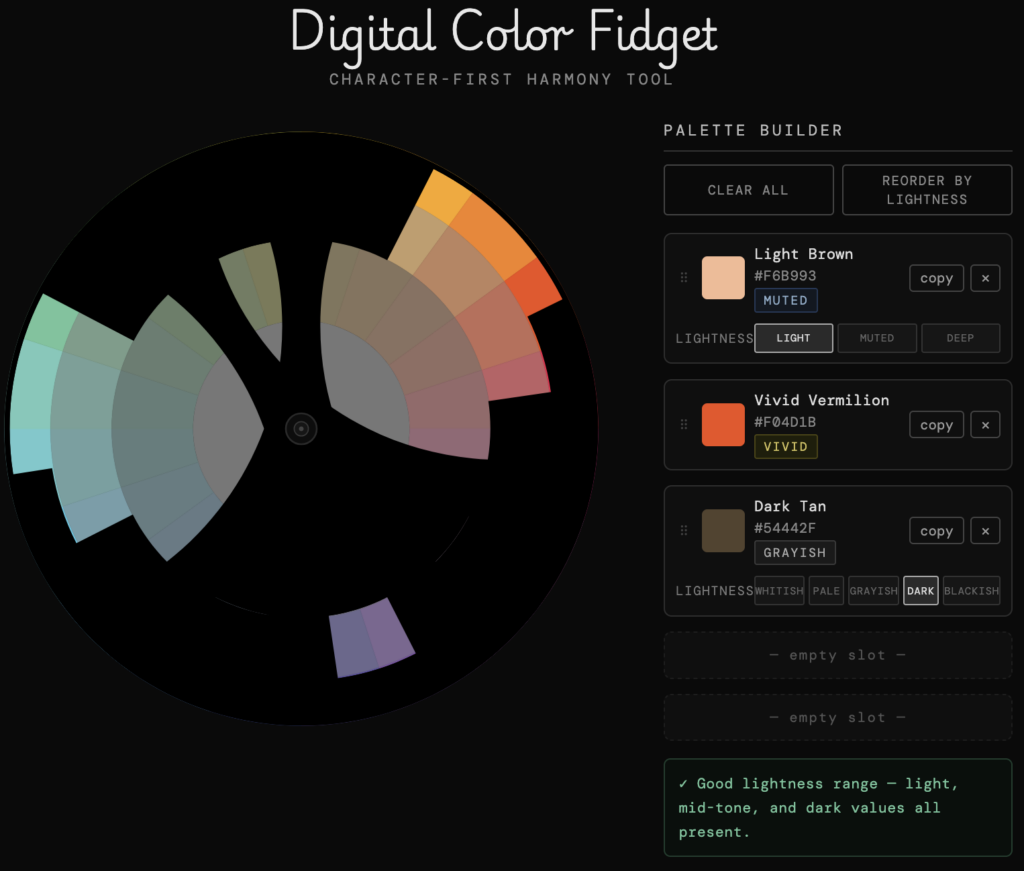Grab the drag handle beside Light Brown

(x=684, y=278)
